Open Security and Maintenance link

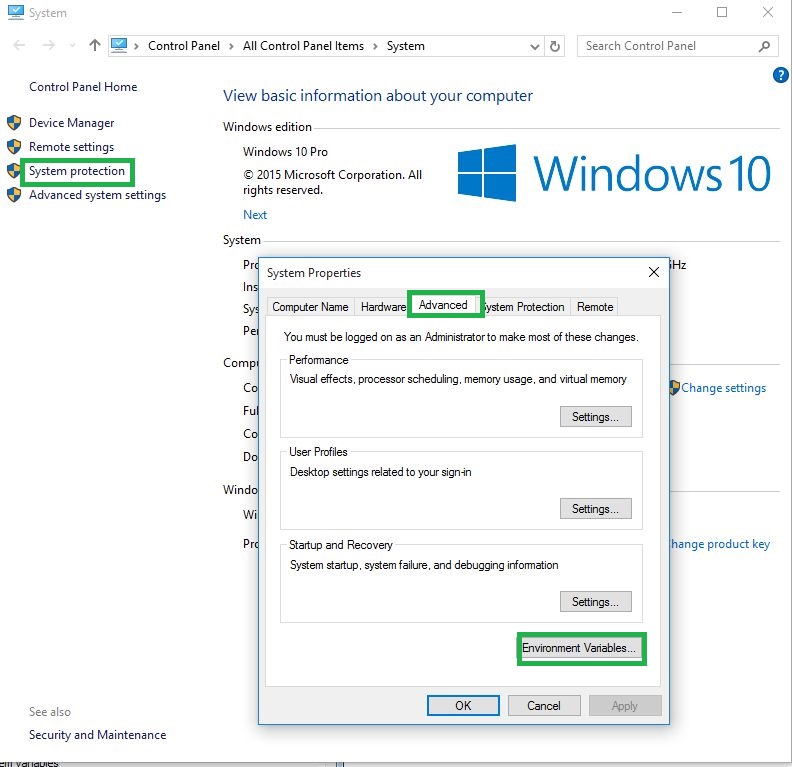pyautogui.click(x=97, y=735)
